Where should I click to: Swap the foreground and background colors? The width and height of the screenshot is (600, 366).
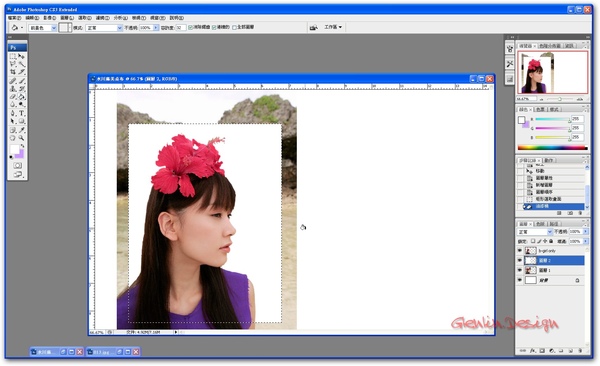[x=22, y=146]
